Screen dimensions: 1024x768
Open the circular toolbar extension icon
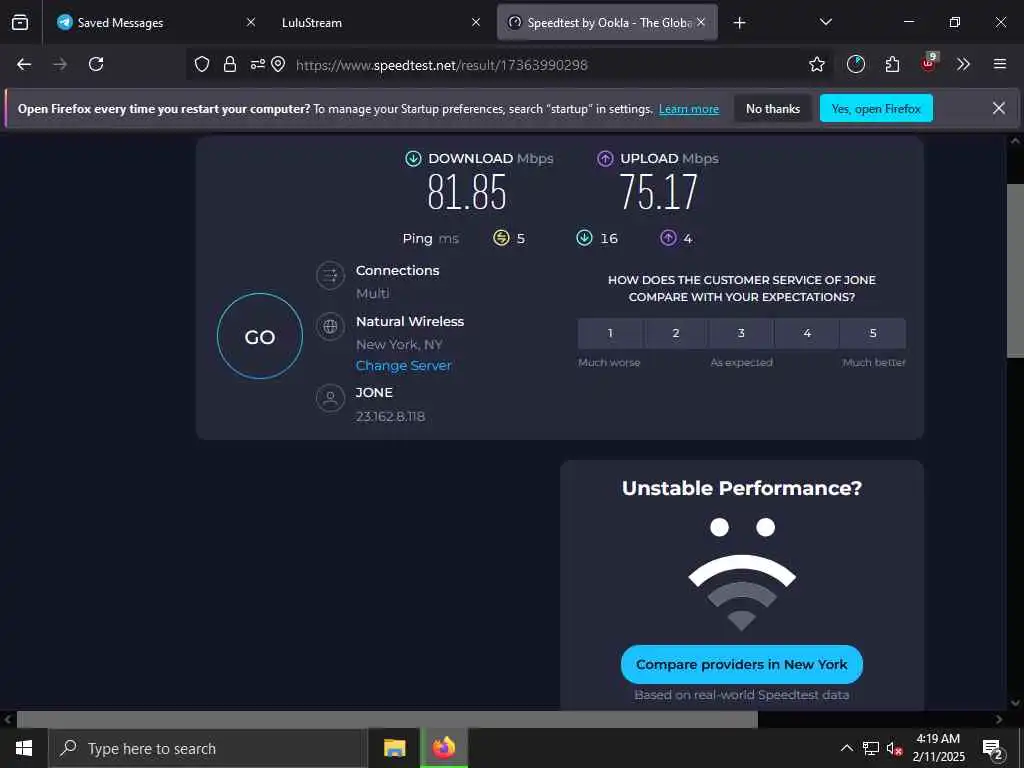point(856,64)
